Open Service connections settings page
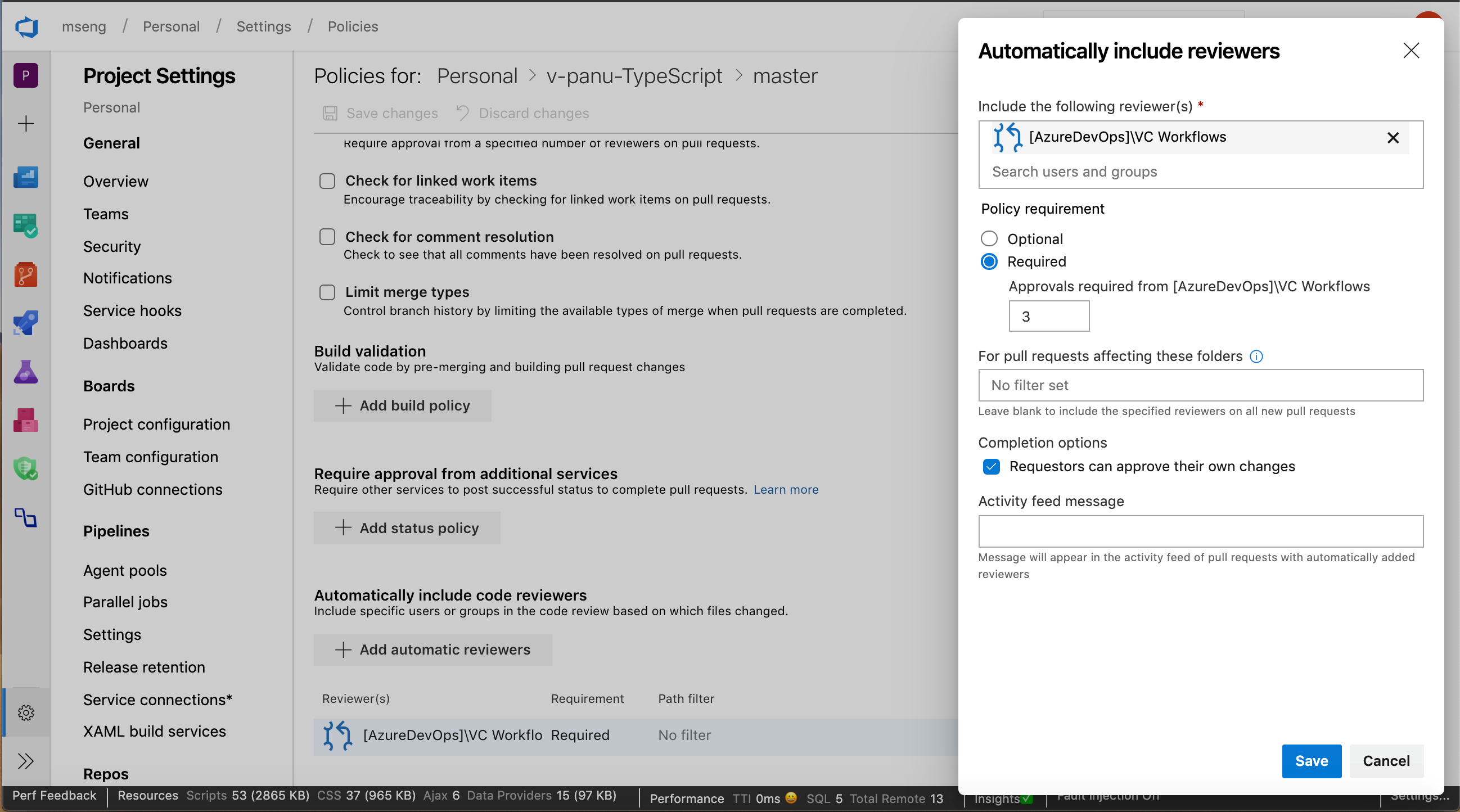Image resolution: width=1460 pixels, height=812 pixels. (159, 698)
